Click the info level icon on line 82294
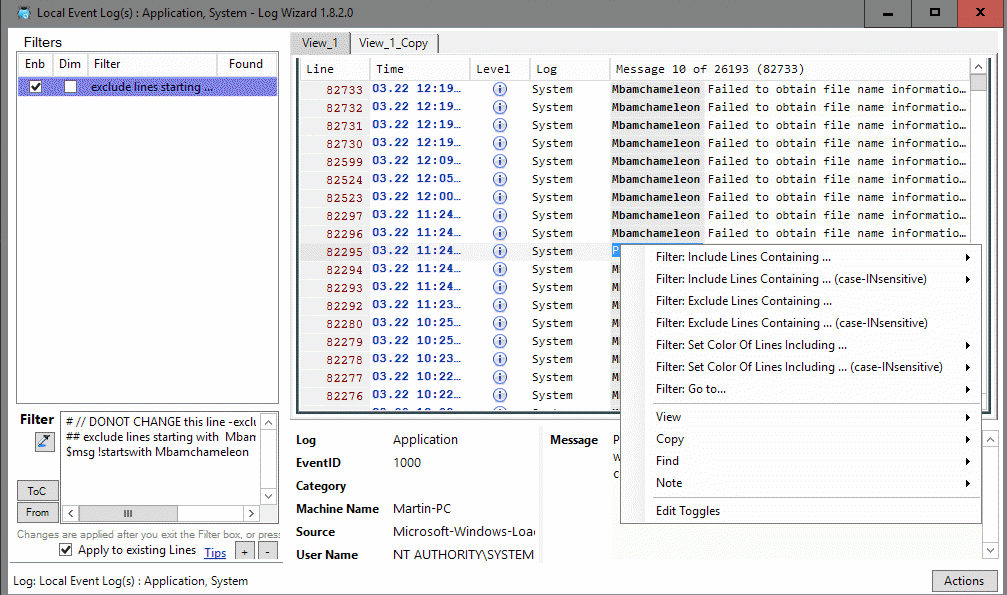Viewport: 1007px width, 595px height. 500,269
